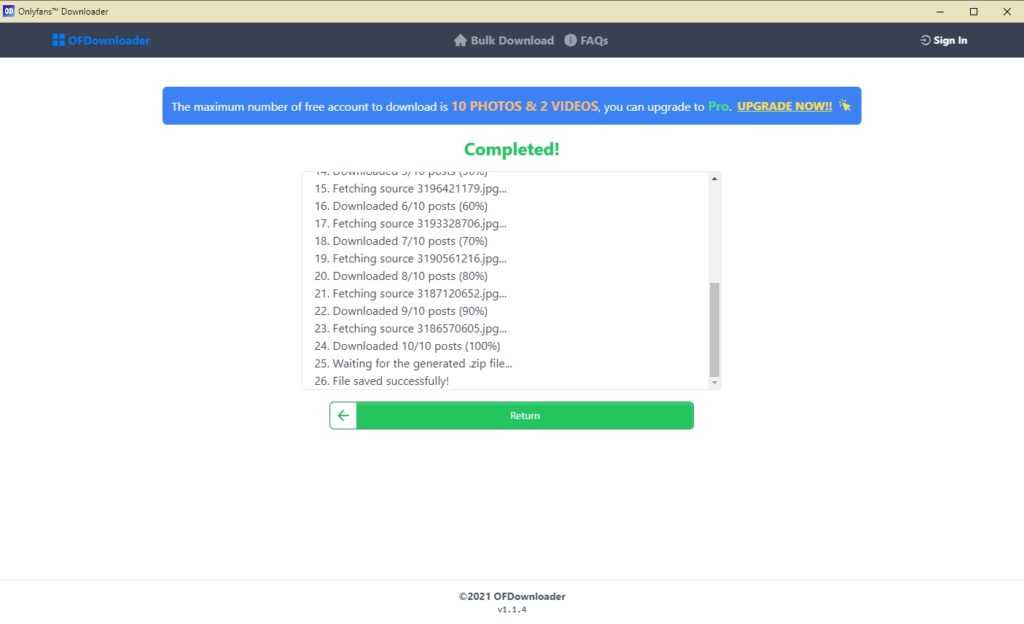Select log line "18. Downloaded 7/10 posts (70%)"
The width and height of the screenshot is (1024, 624).
(x=401, y=242)
